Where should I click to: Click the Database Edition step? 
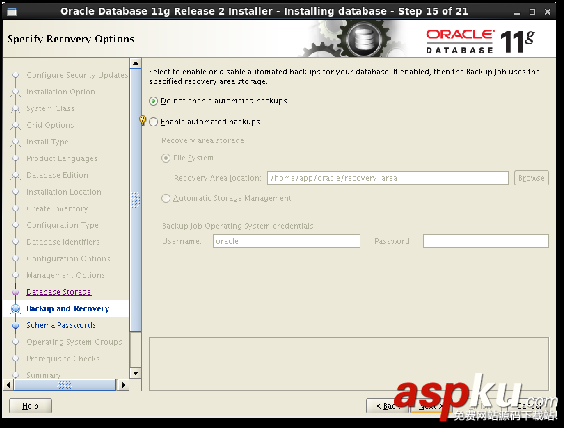57,175
